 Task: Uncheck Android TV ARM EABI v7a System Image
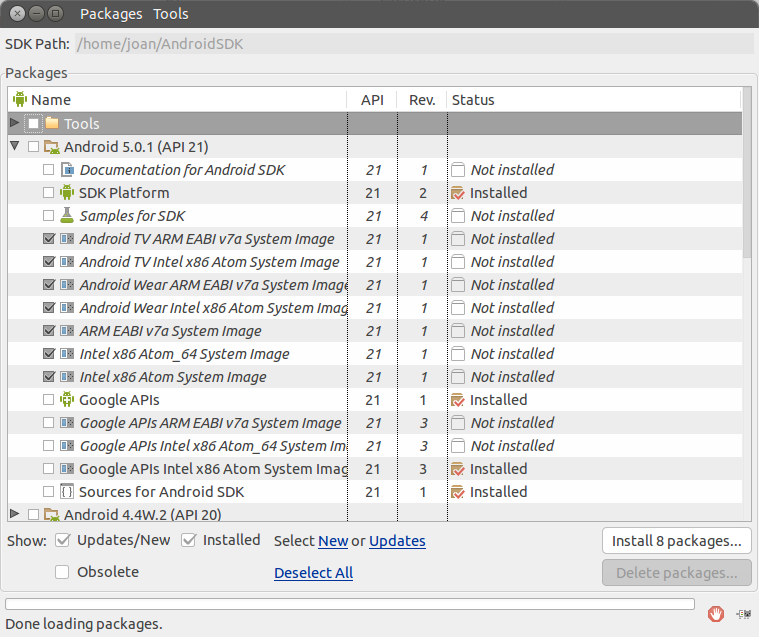[x=48, y=238]
